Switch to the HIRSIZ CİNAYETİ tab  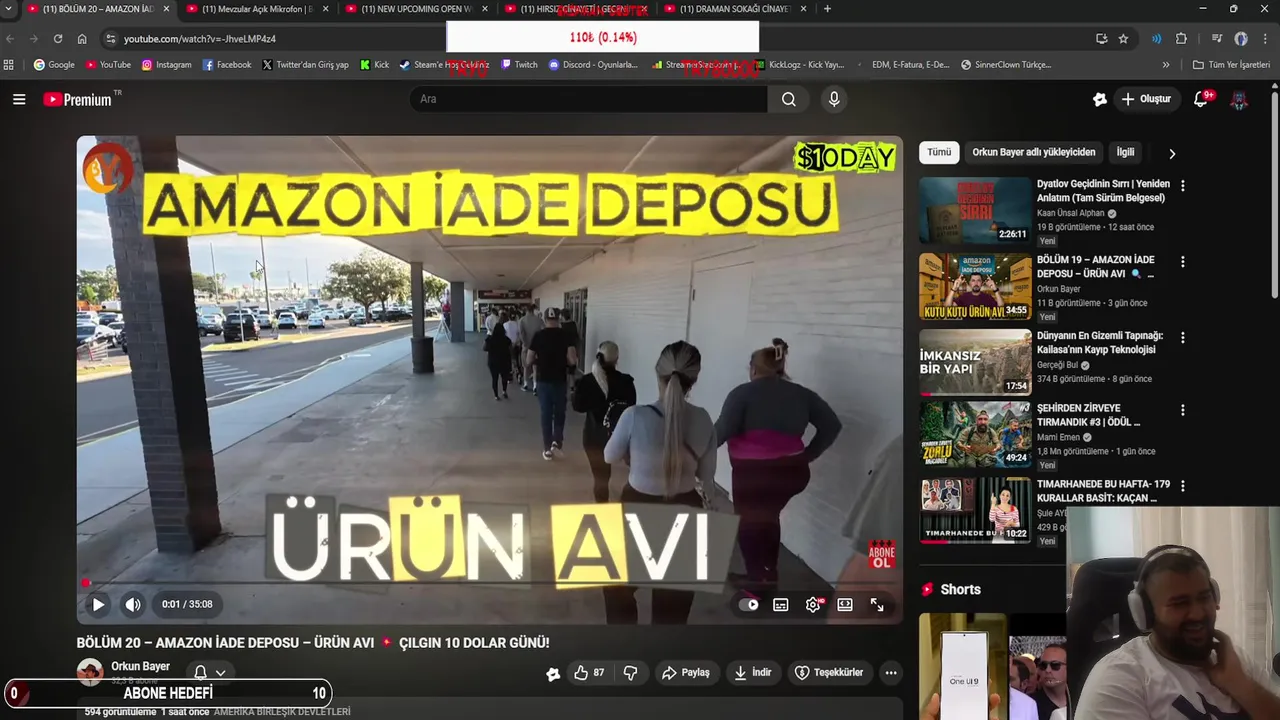(576, 9)
